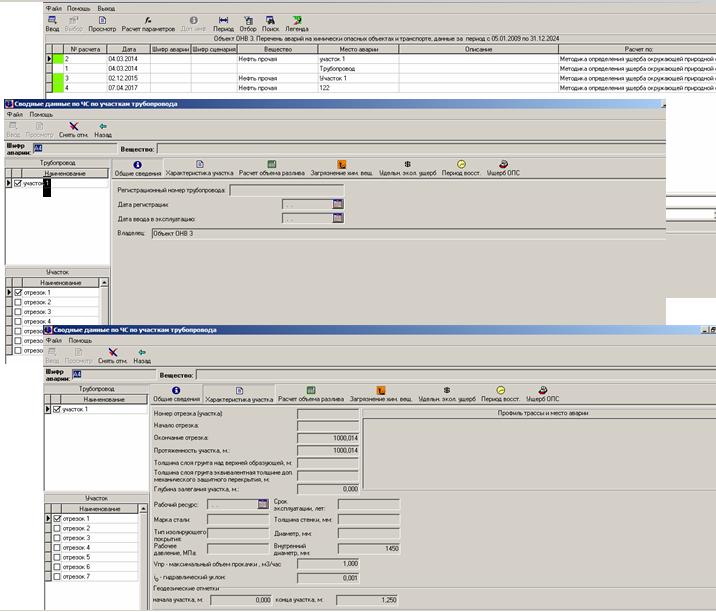The image size is (716, 612).
Task: Open Поиск search in top toolbar
Action: click(270, 24)
